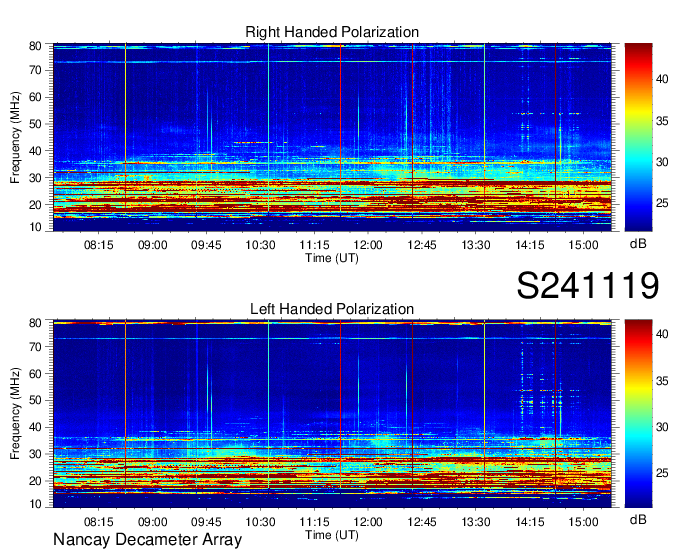
Task: Click 09:00 time tick on Right Handed plot
Action: (153, 245)
